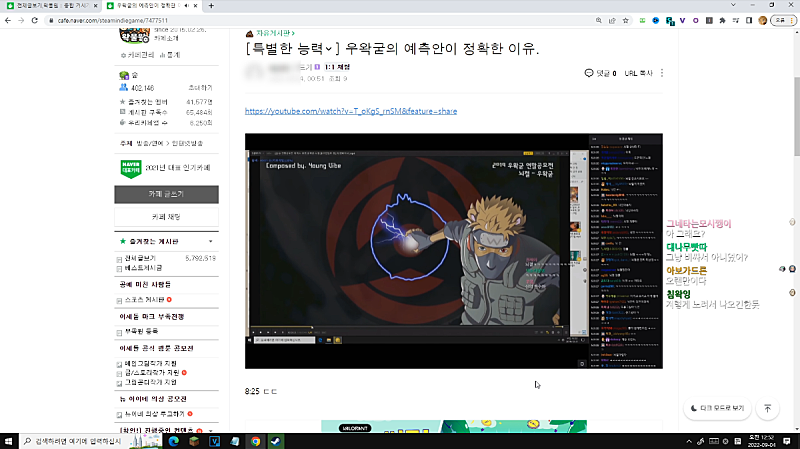Open 통계 statistics link
Screen dimensions: 800x449
[x=170, y=55]
